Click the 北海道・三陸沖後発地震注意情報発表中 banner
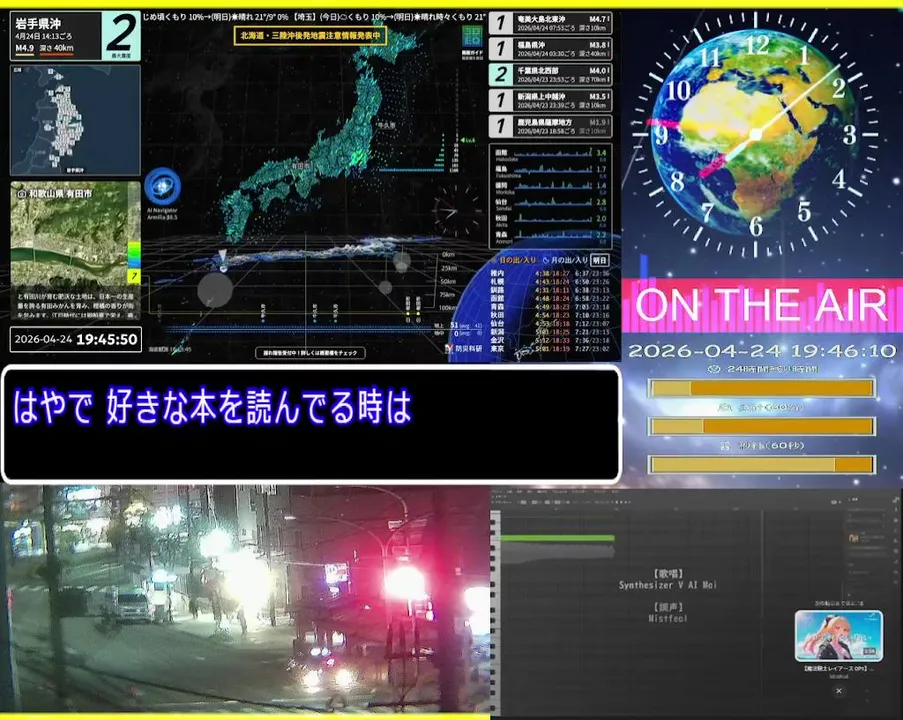 tap(310, 36)
